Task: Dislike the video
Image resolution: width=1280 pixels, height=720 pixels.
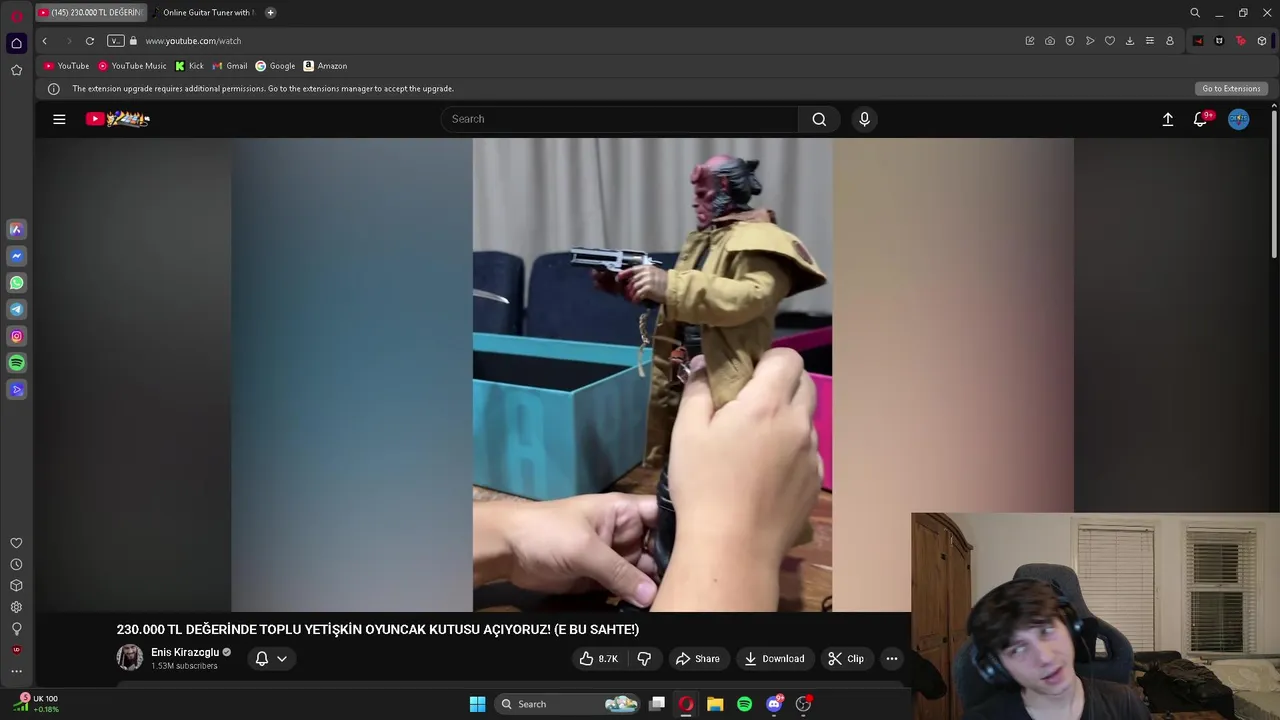Action: 644,659
